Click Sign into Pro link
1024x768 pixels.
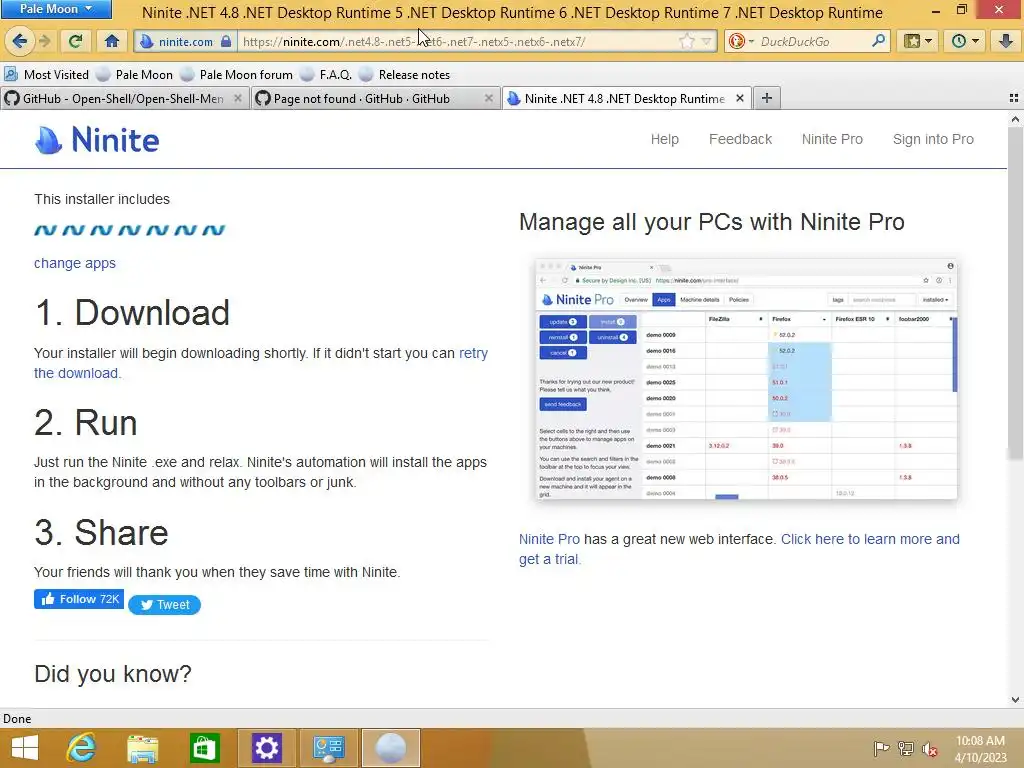click(933, 139)
